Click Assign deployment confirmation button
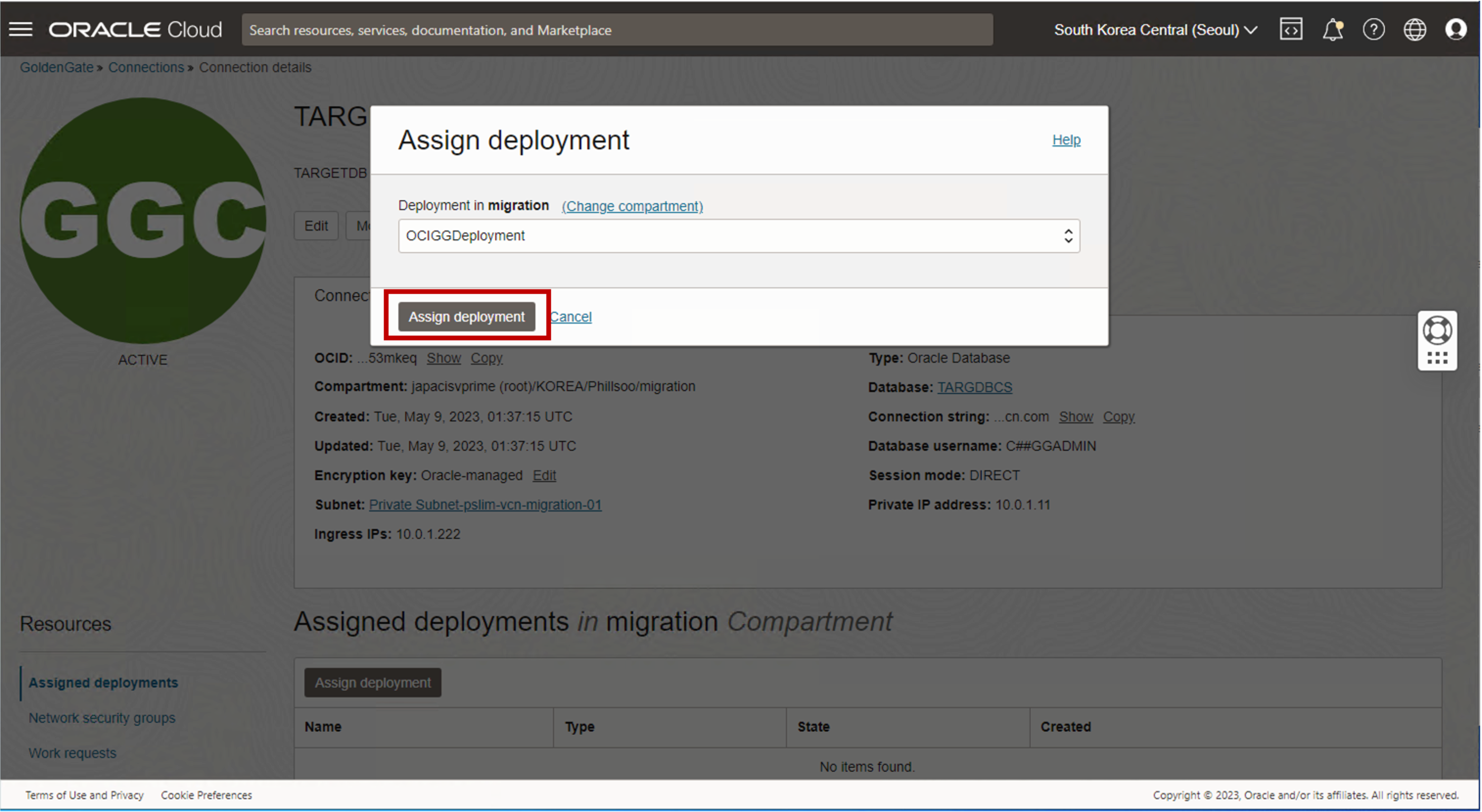This screenshot has width=1482, height=812. coord(466,316)
